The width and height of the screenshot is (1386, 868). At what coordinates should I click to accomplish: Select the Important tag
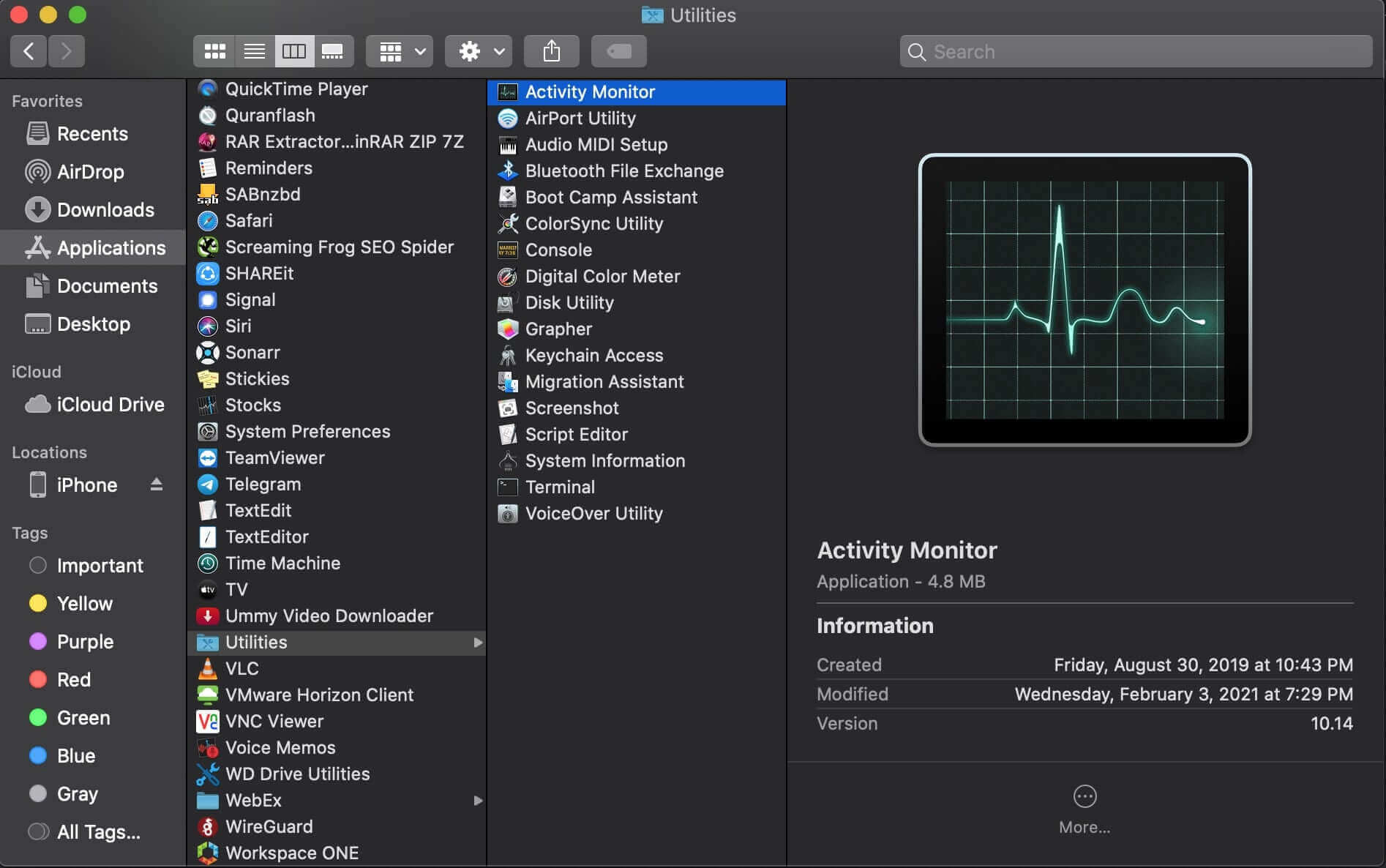[92, 566]
